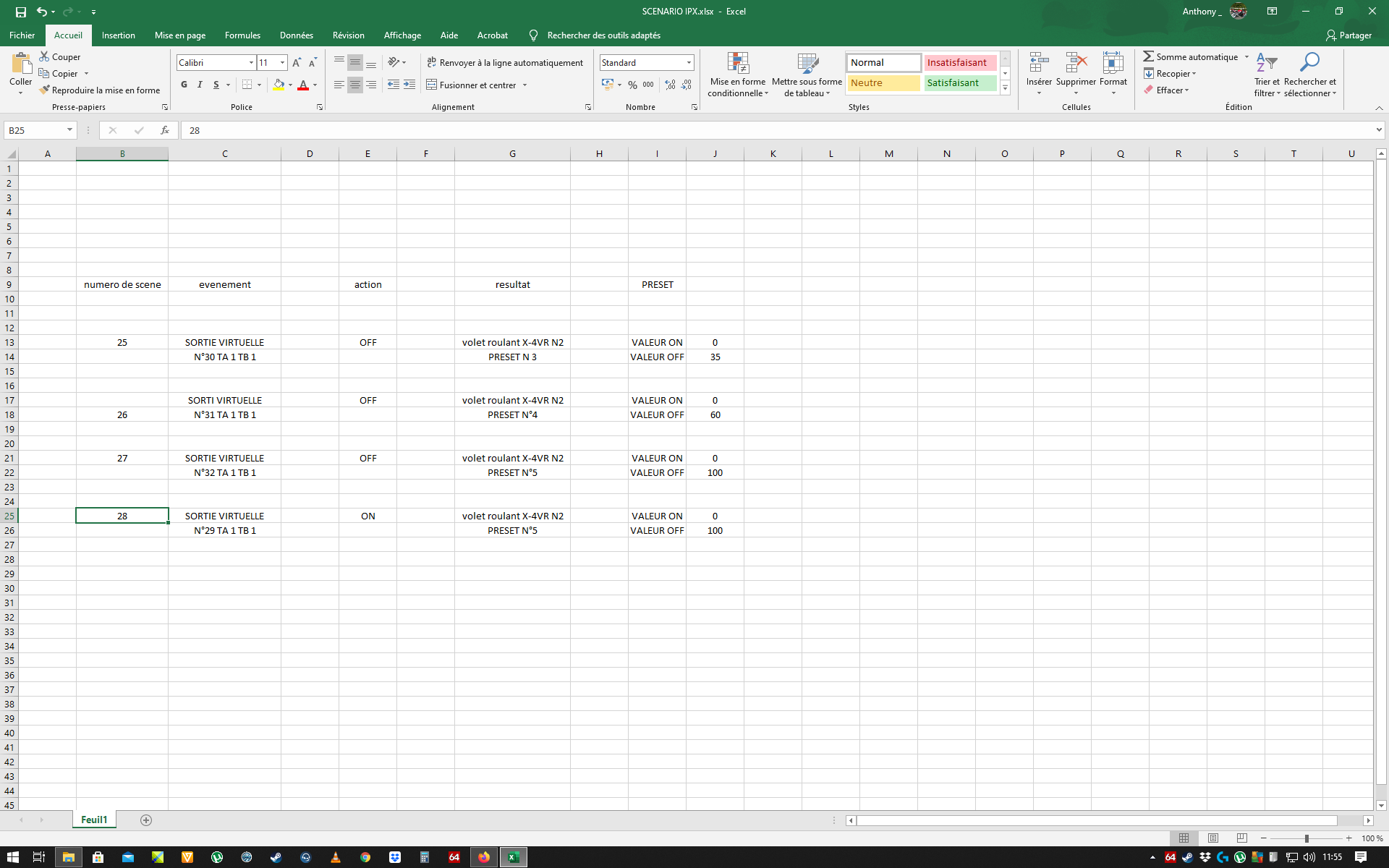Screen dimensions: 1389x868
Task: Click the Borders icon in Police group
Action: (247, 85)
